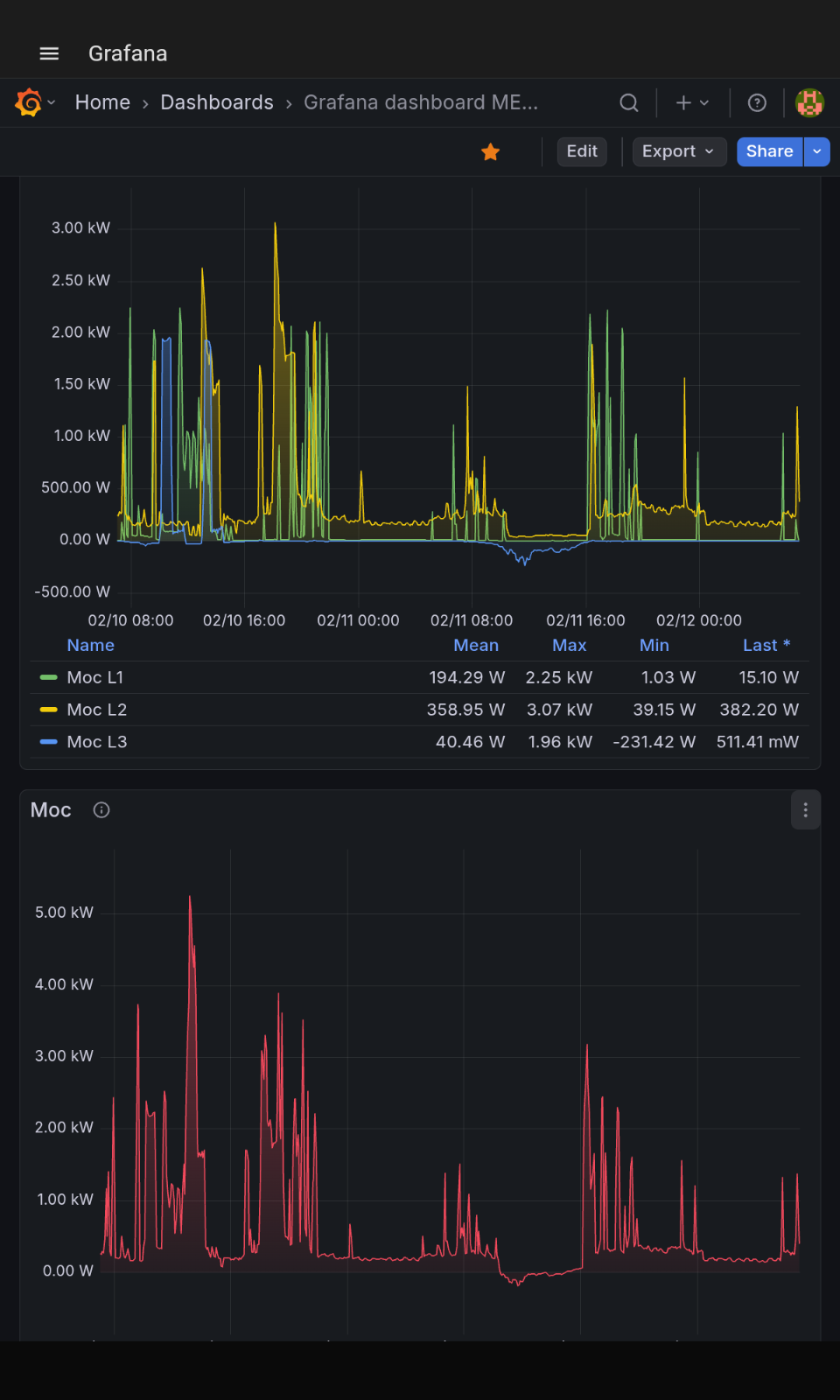Show the Moc panel info icon

coord(101,810)
